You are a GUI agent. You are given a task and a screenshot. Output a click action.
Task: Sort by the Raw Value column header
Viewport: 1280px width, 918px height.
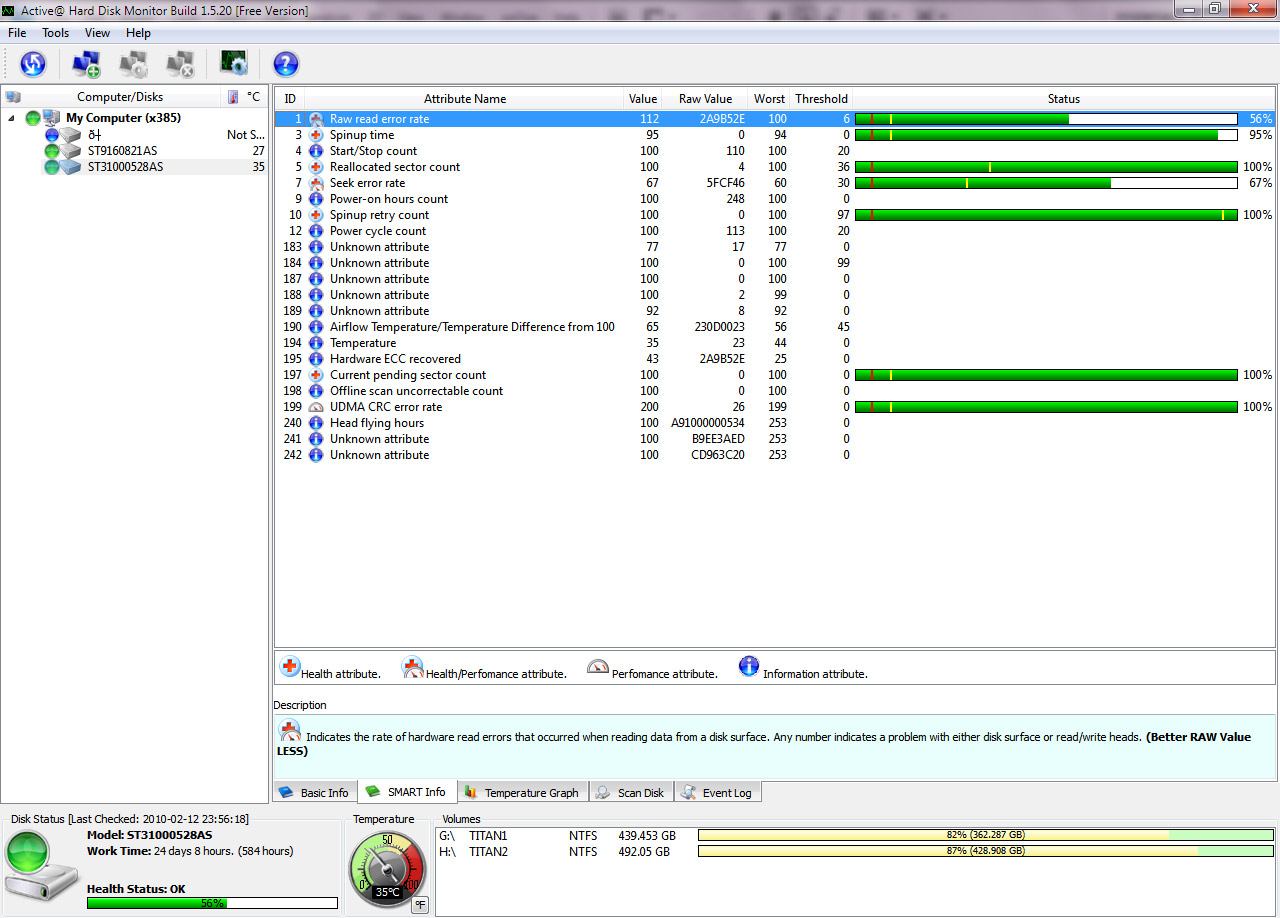(x=705, y=99)
